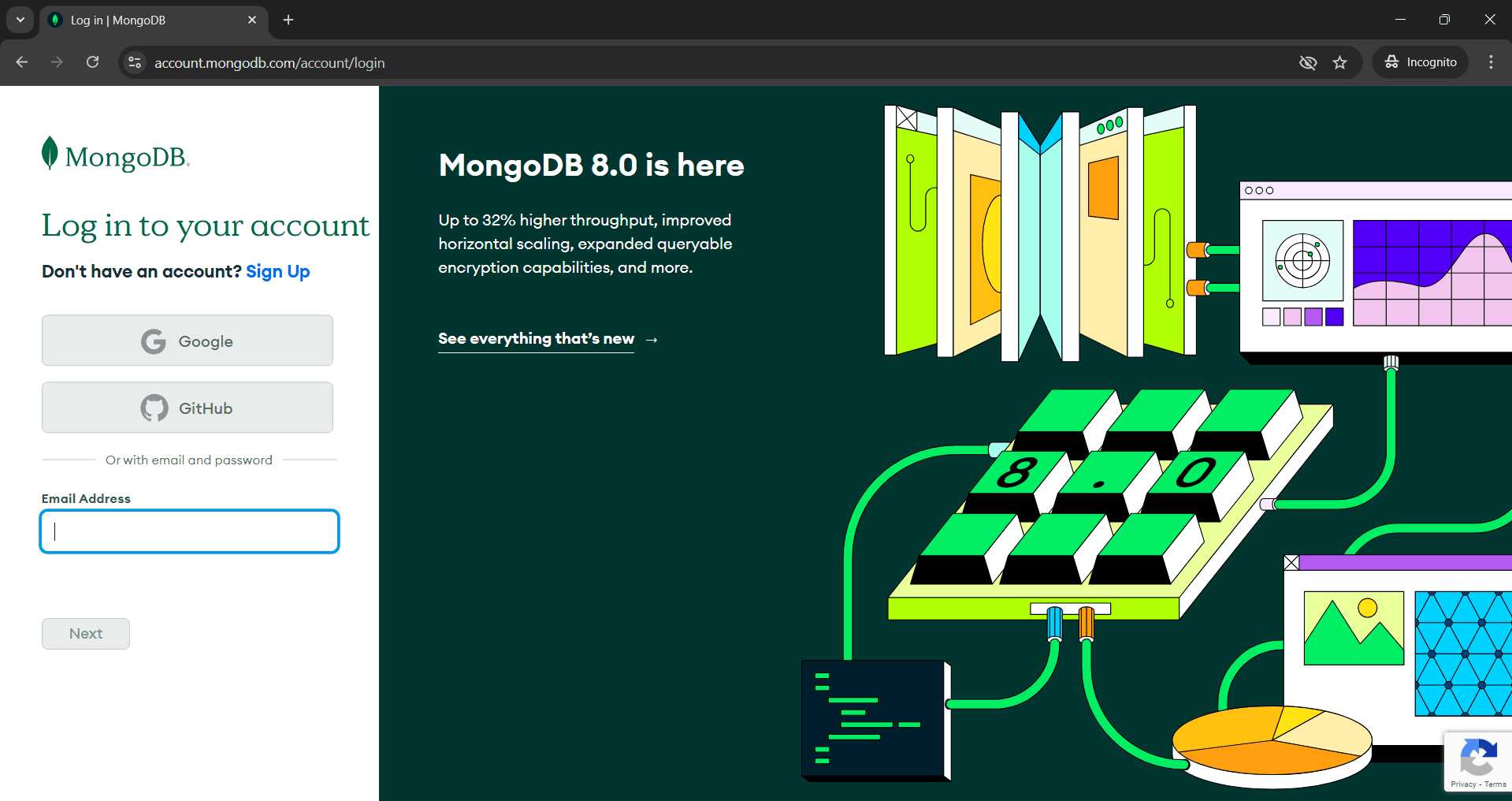
Task: Bookmark this page with the star icon
Action: 1340,62
